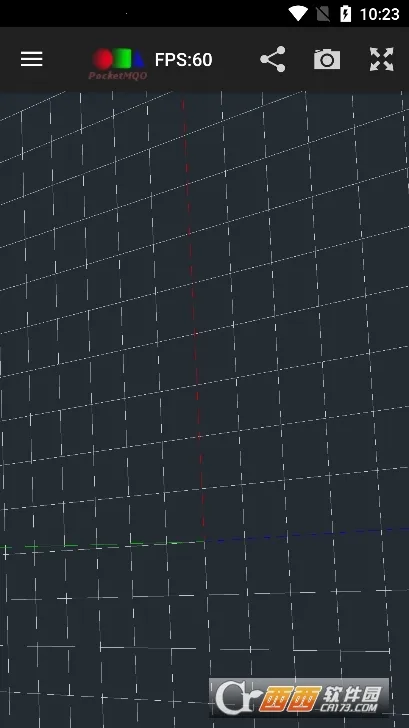409x728 pixels.
Task: Tap the 10:23 clock
Action: 380,14
